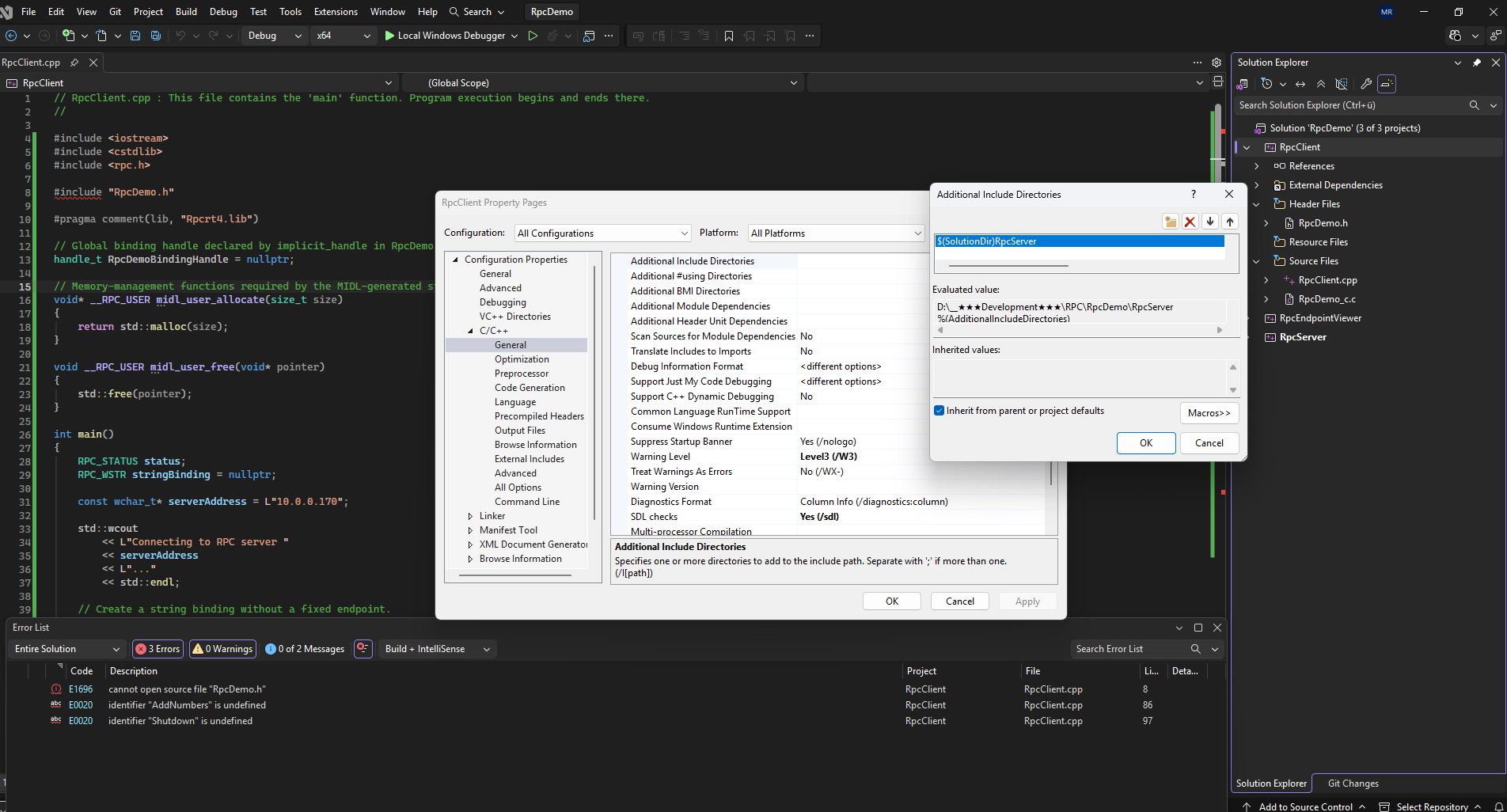Switch to the Git Changes tab
The image size is (1507, 812).
[x=1353, y=784]
